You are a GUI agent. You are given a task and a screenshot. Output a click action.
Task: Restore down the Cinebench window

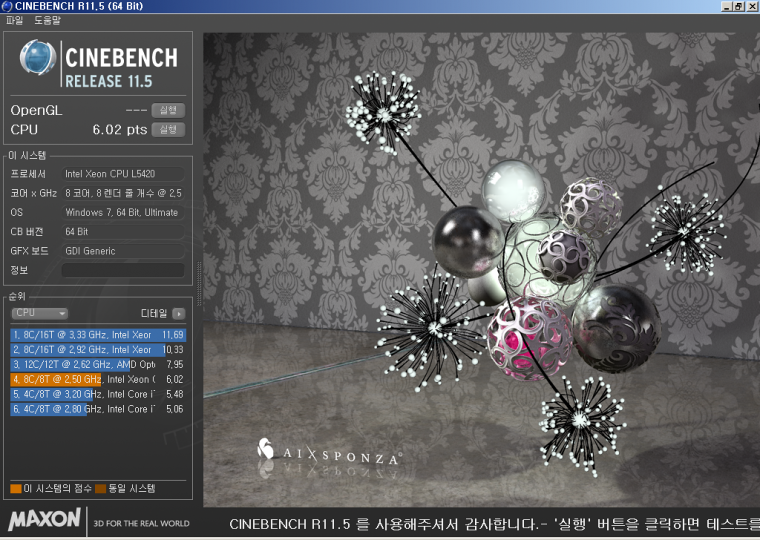point(738,6)
